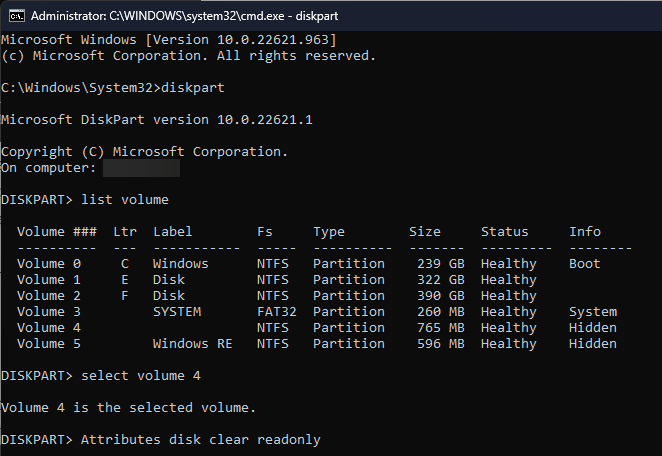Click the 'Info' column header
The width and height of the screenshot is (662, 456).
(585, 231)
